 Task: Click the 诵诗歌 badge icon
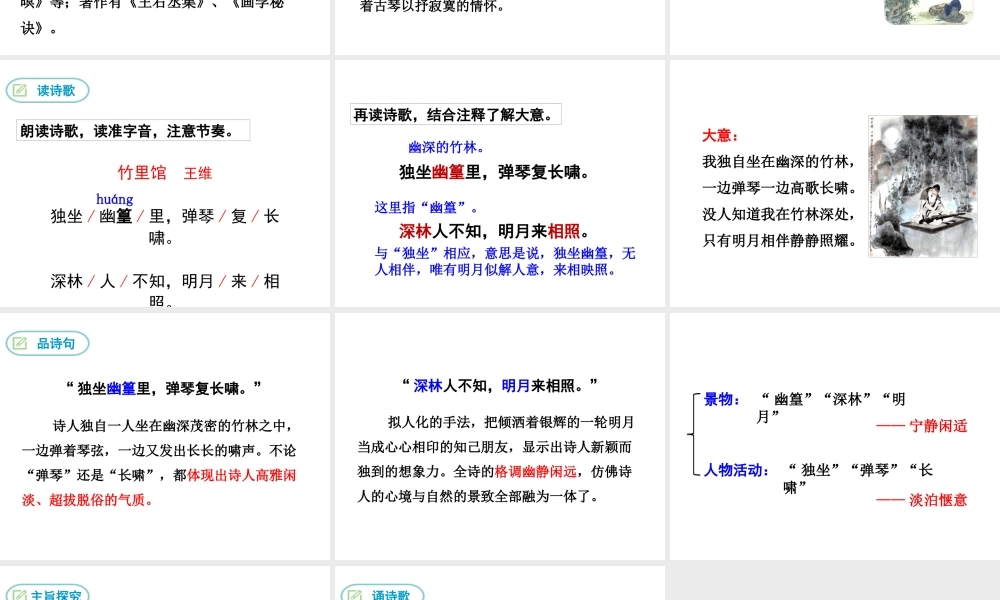[355, 596]
